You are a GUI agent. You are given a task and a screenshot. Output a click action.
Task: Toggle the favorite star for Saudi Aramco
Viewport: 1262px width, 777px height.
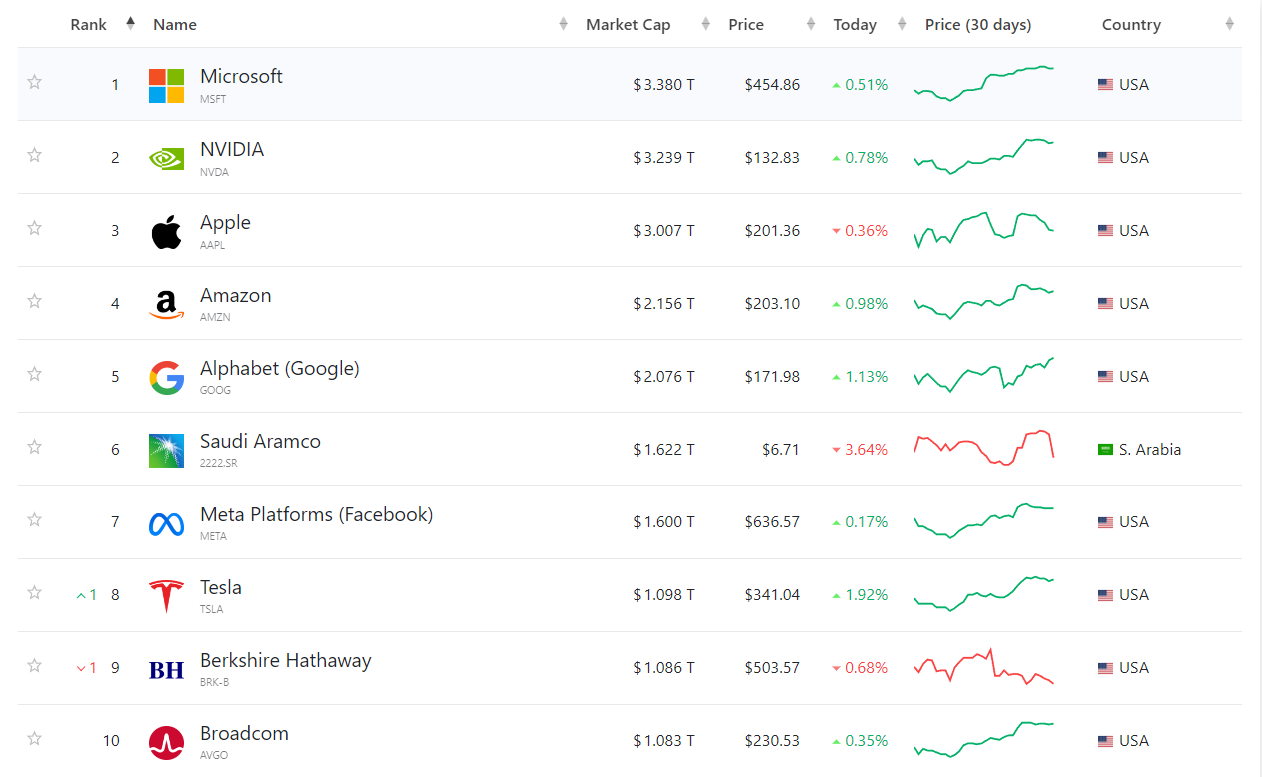[x=35, y=447]
